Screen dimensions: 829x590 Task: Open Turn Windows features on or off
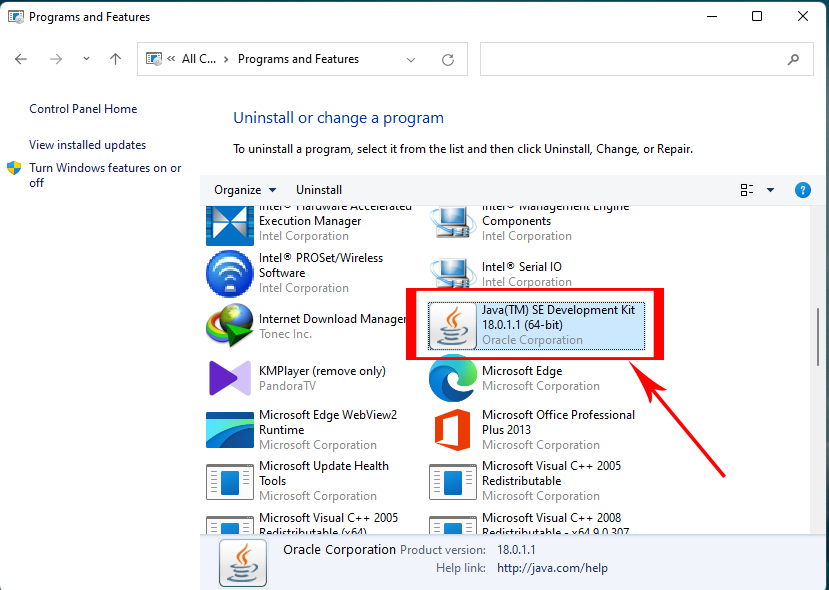click(105, 175)
